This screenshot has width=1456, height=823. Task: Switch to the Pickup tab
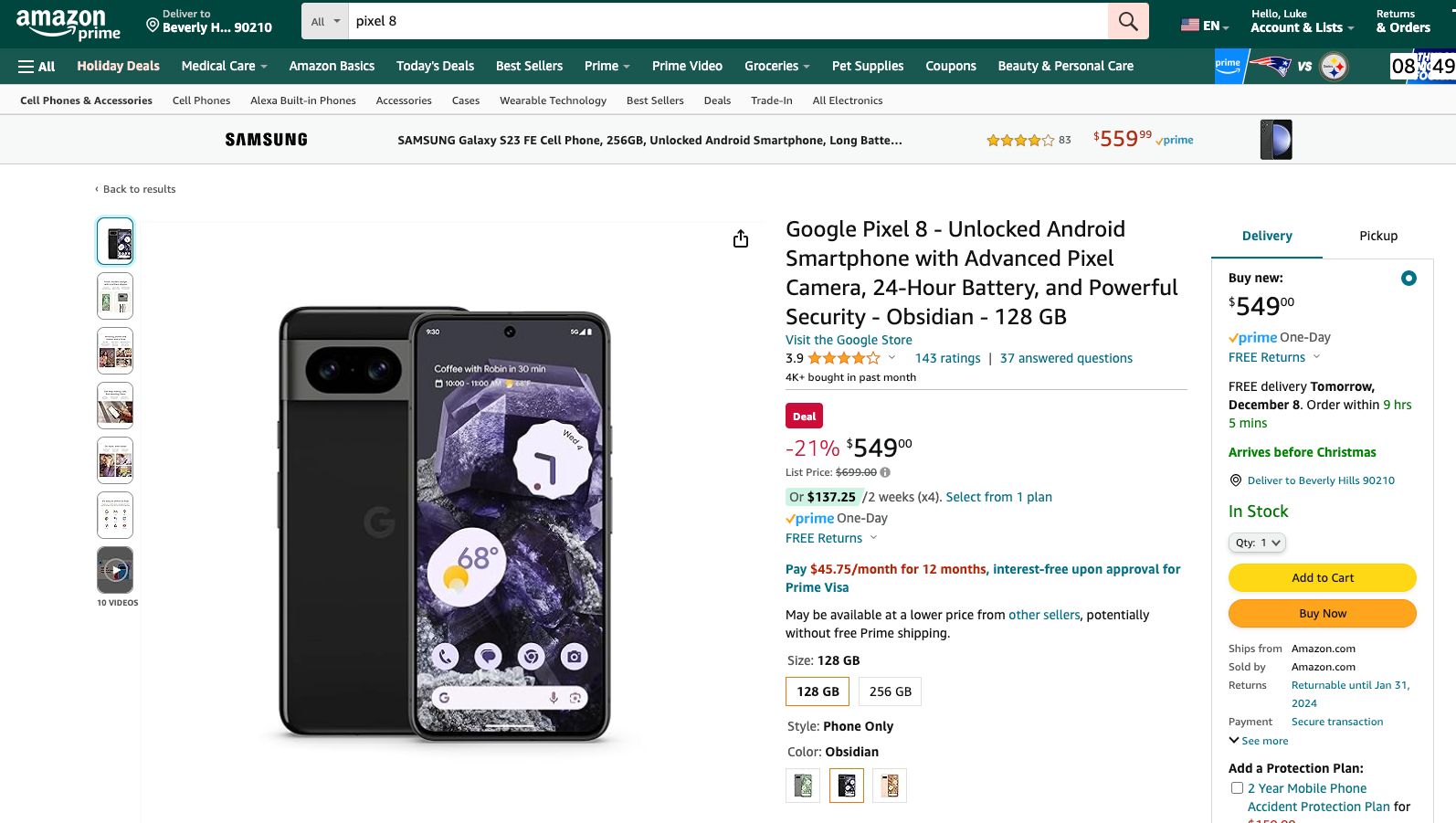pyautogui.click(x=1377, y=236)
